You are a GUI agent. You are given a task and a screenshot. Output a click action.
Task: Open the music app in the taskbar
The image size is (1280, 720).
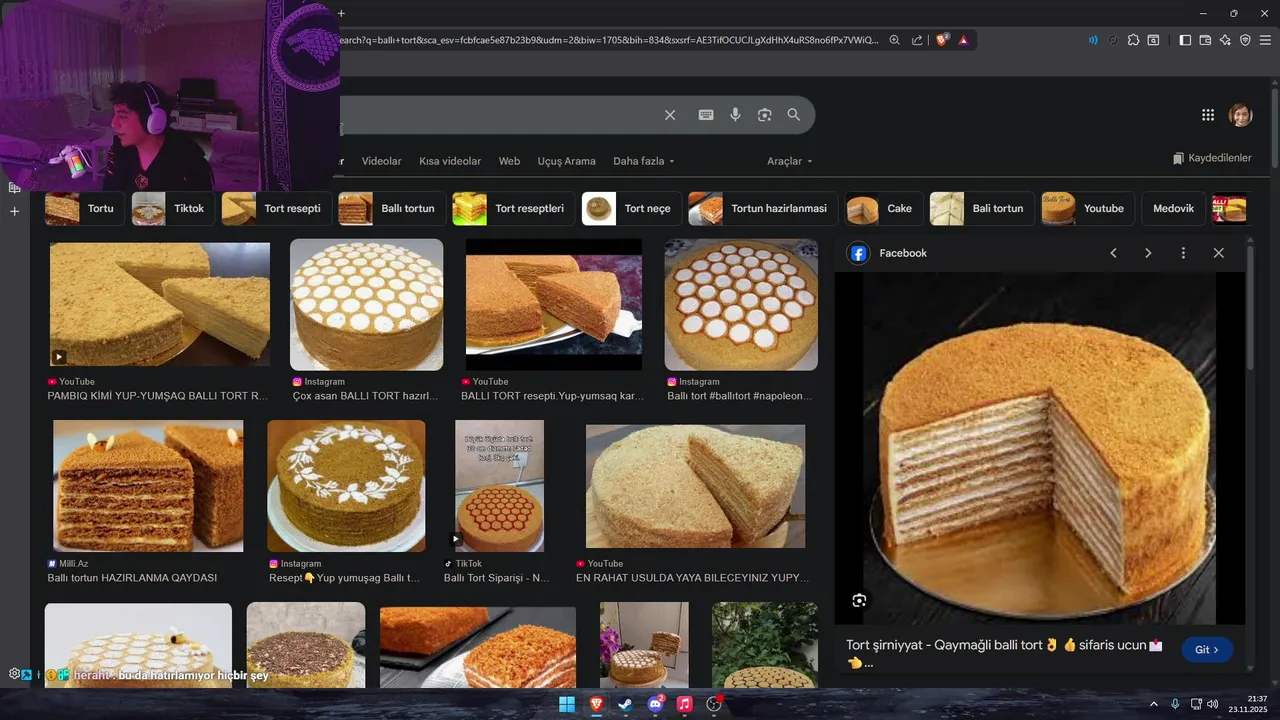point(684,704)
